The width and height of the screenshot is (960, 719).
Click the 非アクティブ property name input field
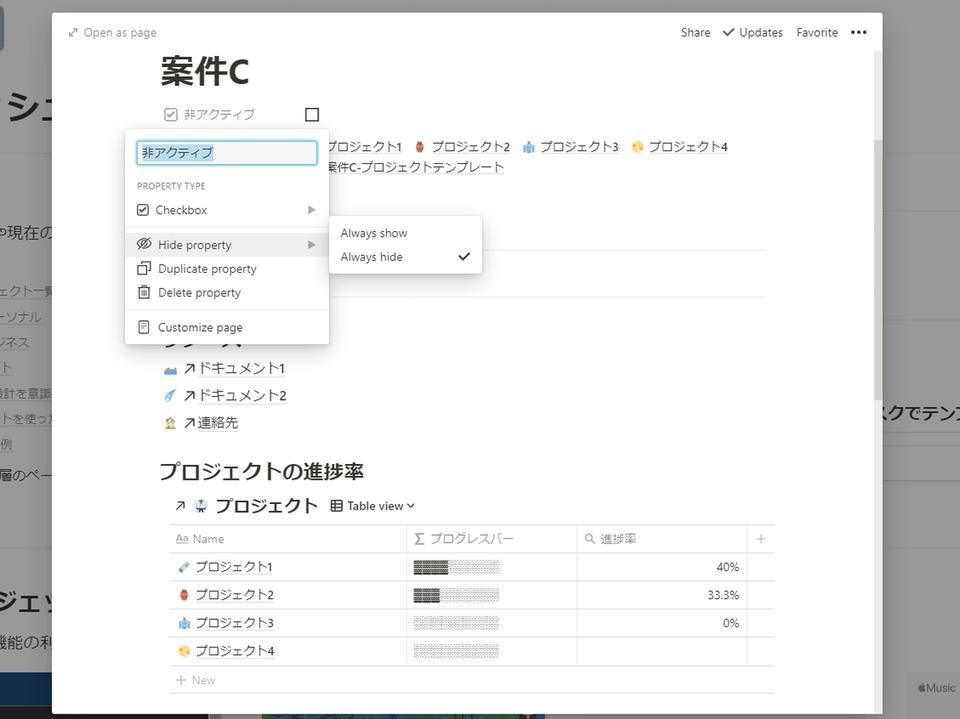[x=227, y=152]
